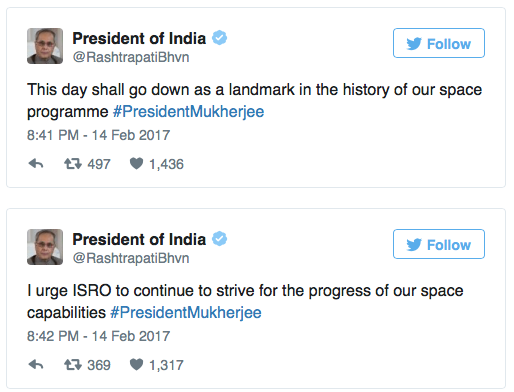Open @RashtrapatiBhvn handle in the second tweet
The image size is (514, 392).
131,258
